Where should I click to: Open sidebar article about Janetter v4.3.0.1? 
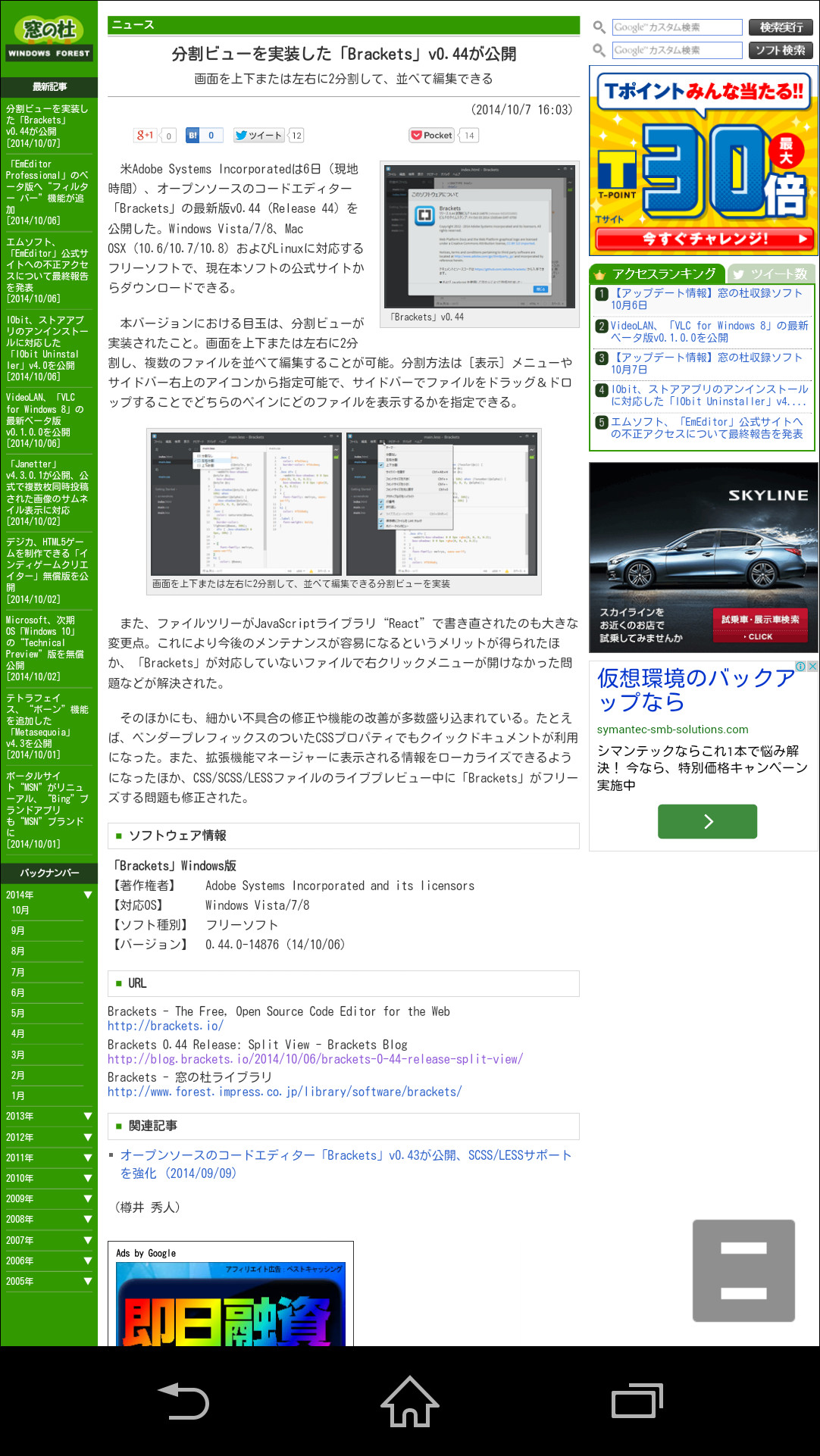[x=47, y=492]
